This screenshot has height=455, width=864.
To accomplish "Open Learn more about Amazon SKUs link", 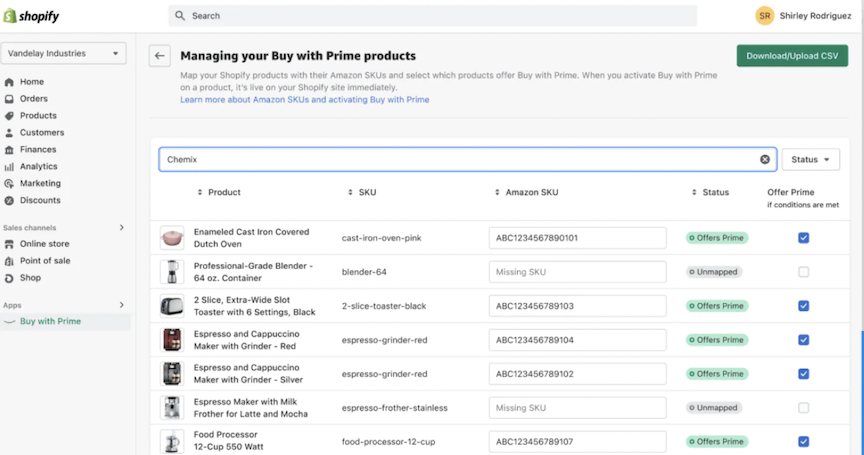I will click(x=305, y=100).
